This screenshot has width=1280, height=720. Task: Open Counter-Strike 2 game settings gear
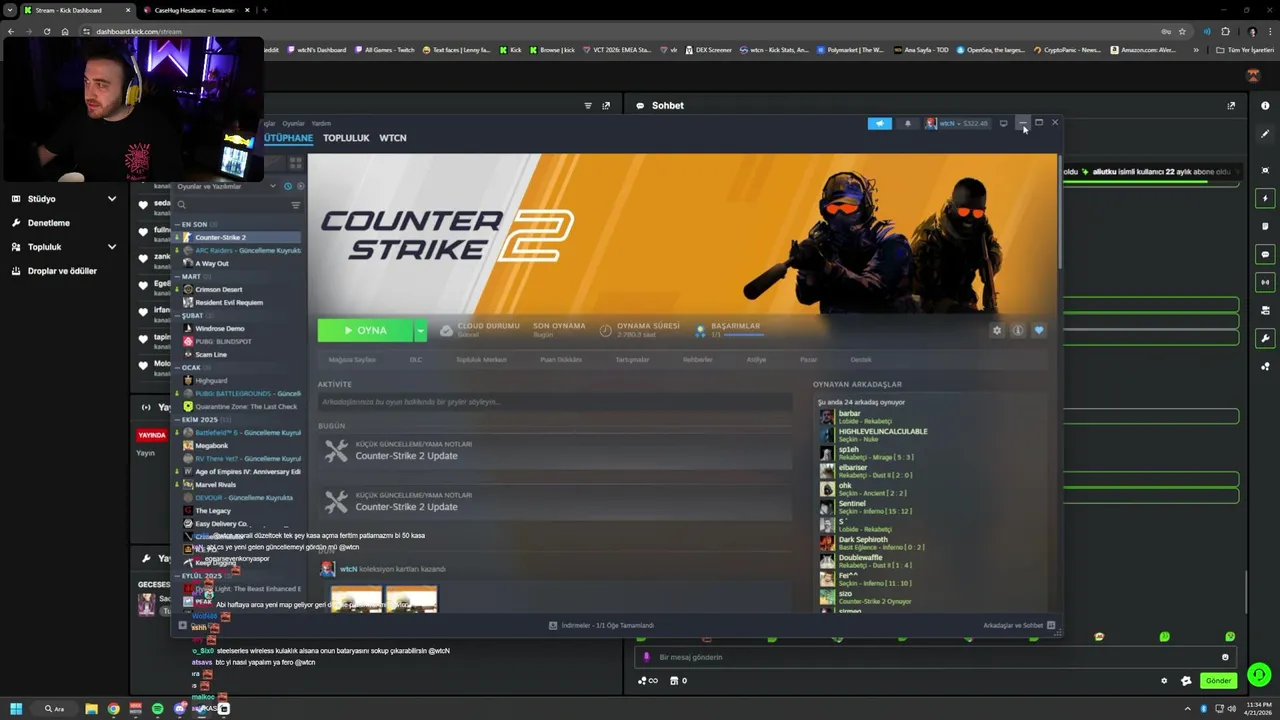coord(996,330)
